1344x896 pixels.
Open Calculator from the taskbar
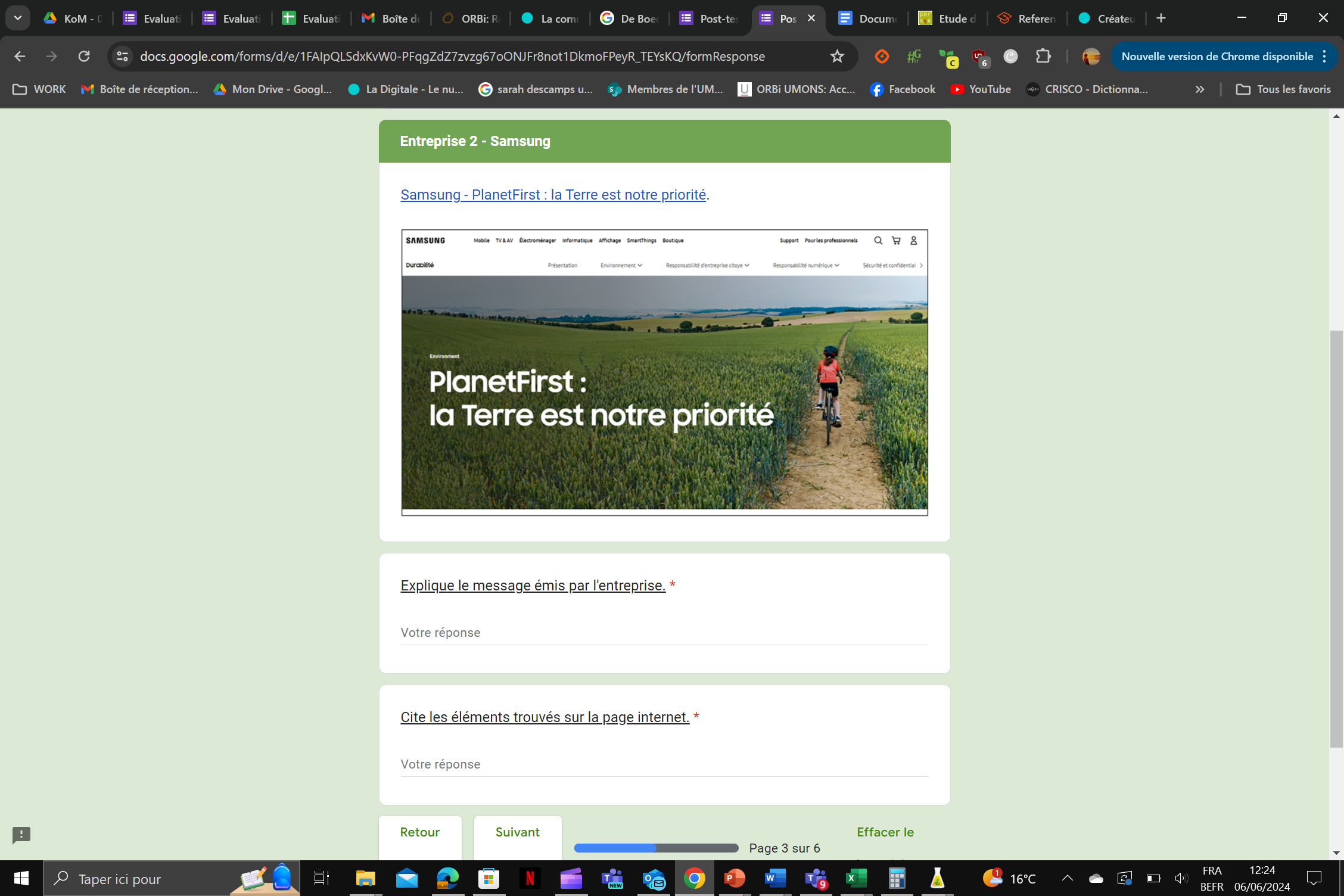pyautogui.click(x=897, y=879)
